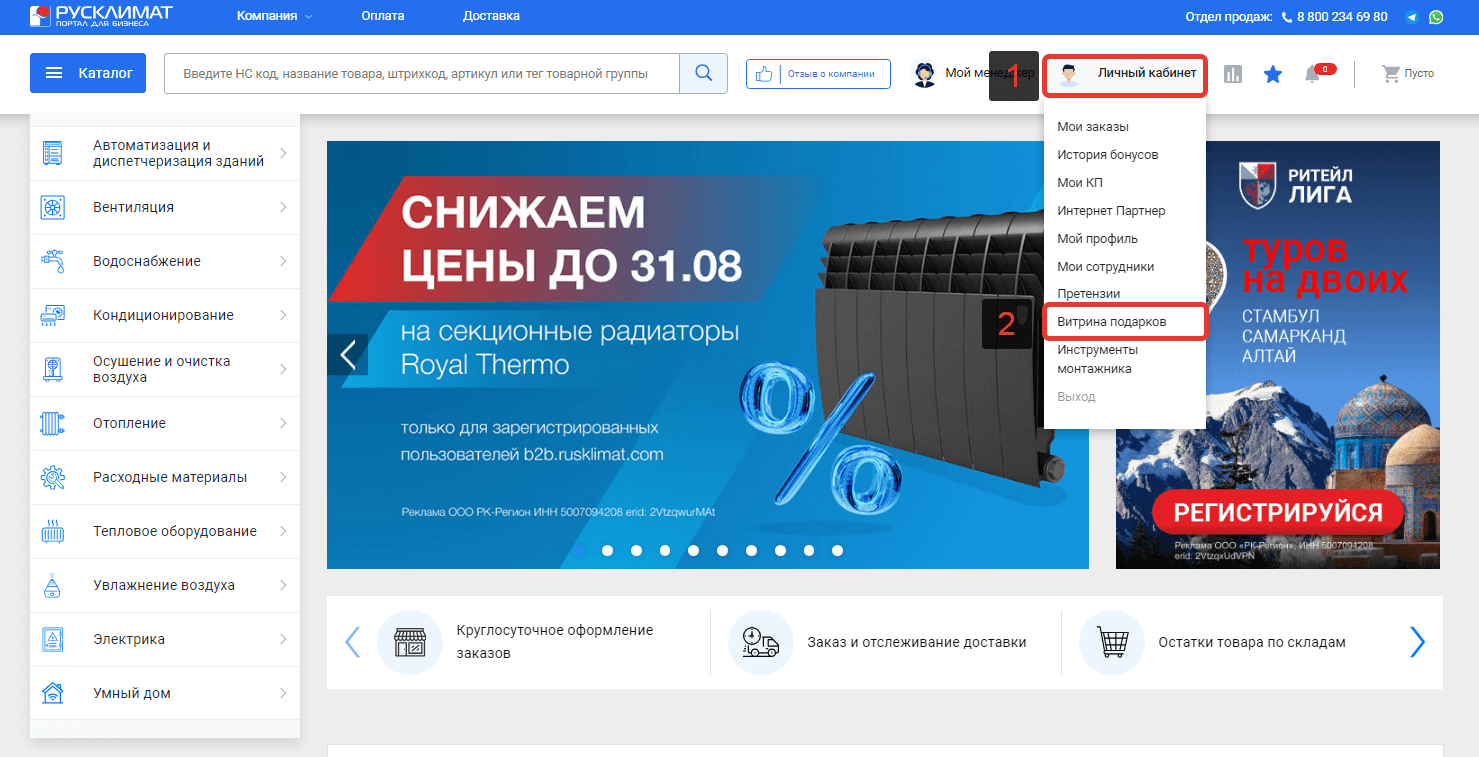Open Тепловое оборудование category
Screen dimensions: 1479x757
[x=165, y=531]
